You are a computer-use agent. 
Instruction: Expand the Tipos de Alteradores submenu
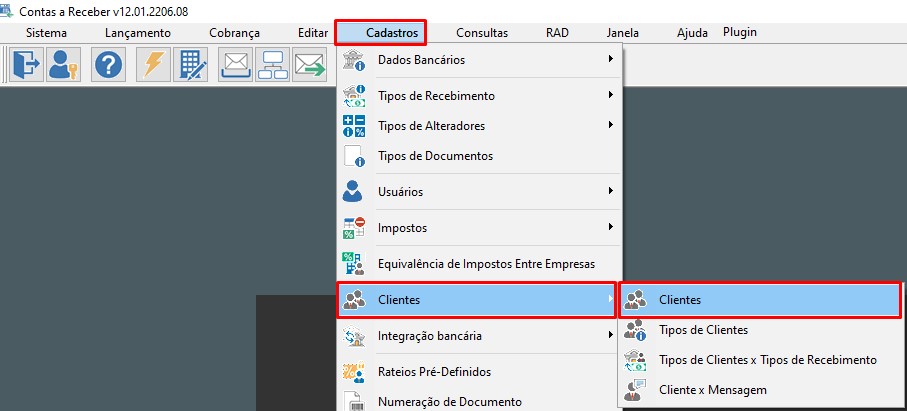click(478, 125)
